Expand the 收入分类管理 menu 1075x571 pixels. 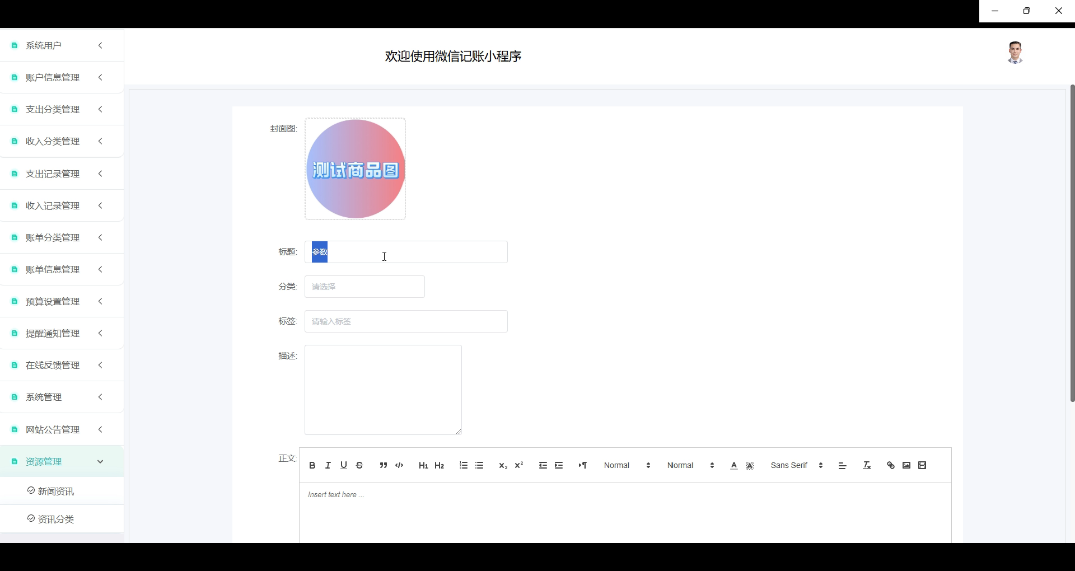pyautogui.click(x=62, y=141)
